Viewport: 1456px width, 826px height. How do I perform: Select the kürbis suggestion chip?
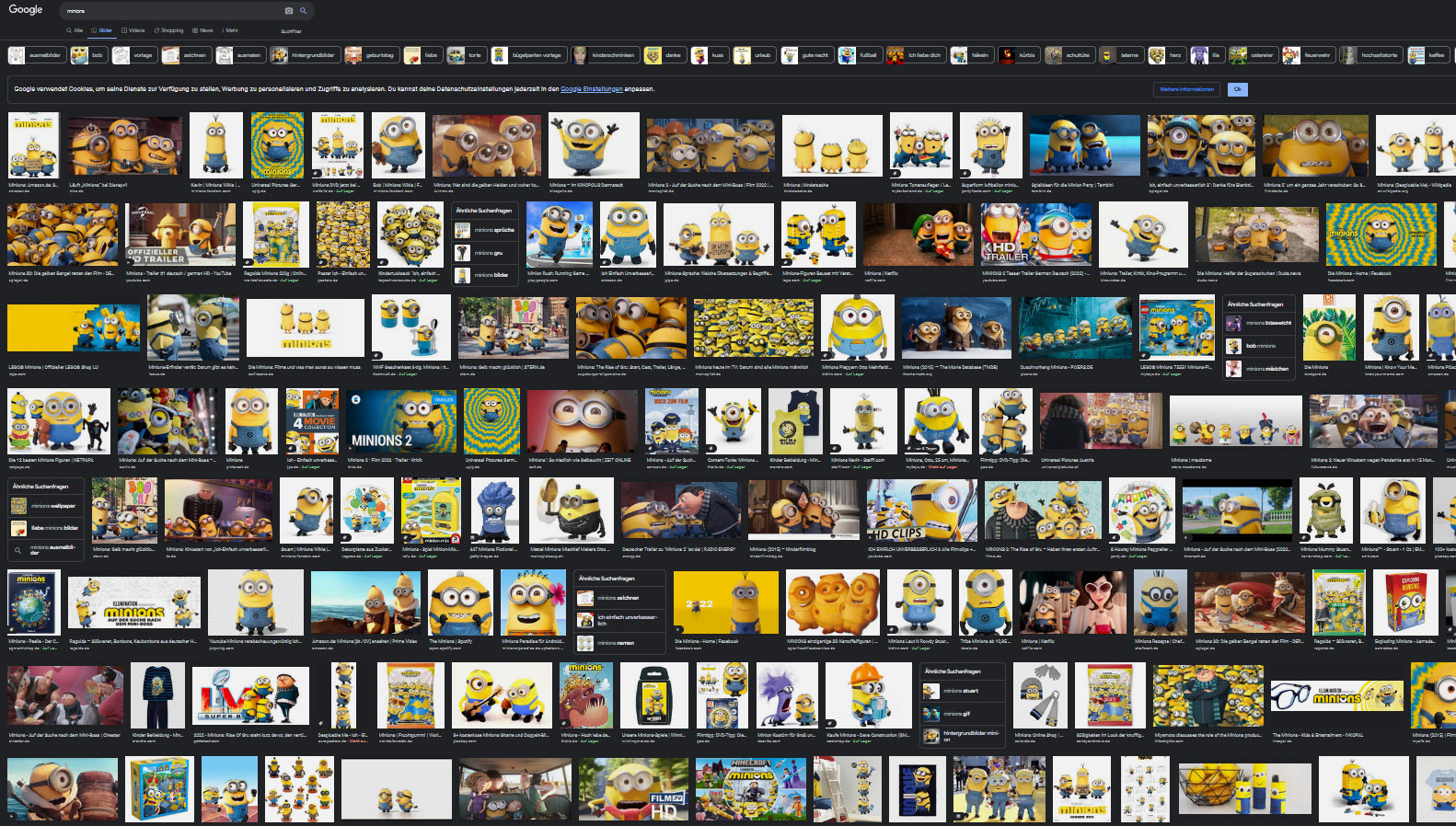(x=1020, y=55)
